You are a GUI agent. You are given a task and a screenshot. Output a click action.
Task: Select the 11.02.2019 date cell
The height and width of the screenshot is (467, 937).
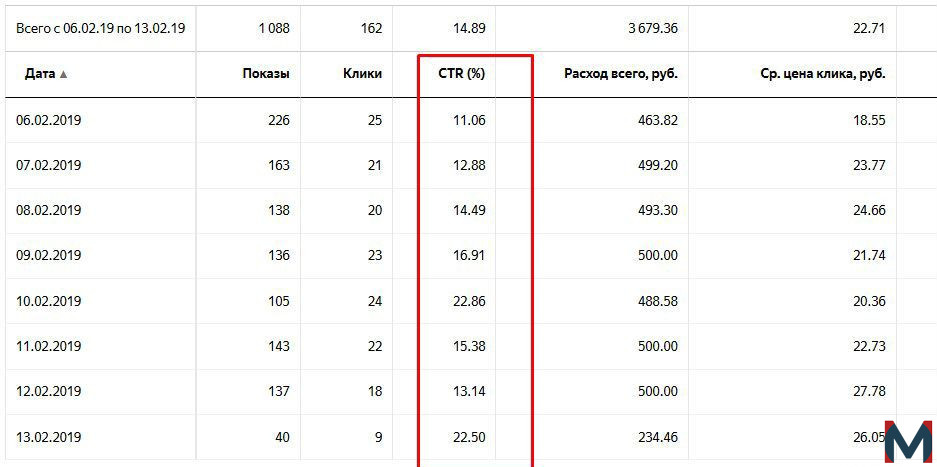(x=48, y=346)
